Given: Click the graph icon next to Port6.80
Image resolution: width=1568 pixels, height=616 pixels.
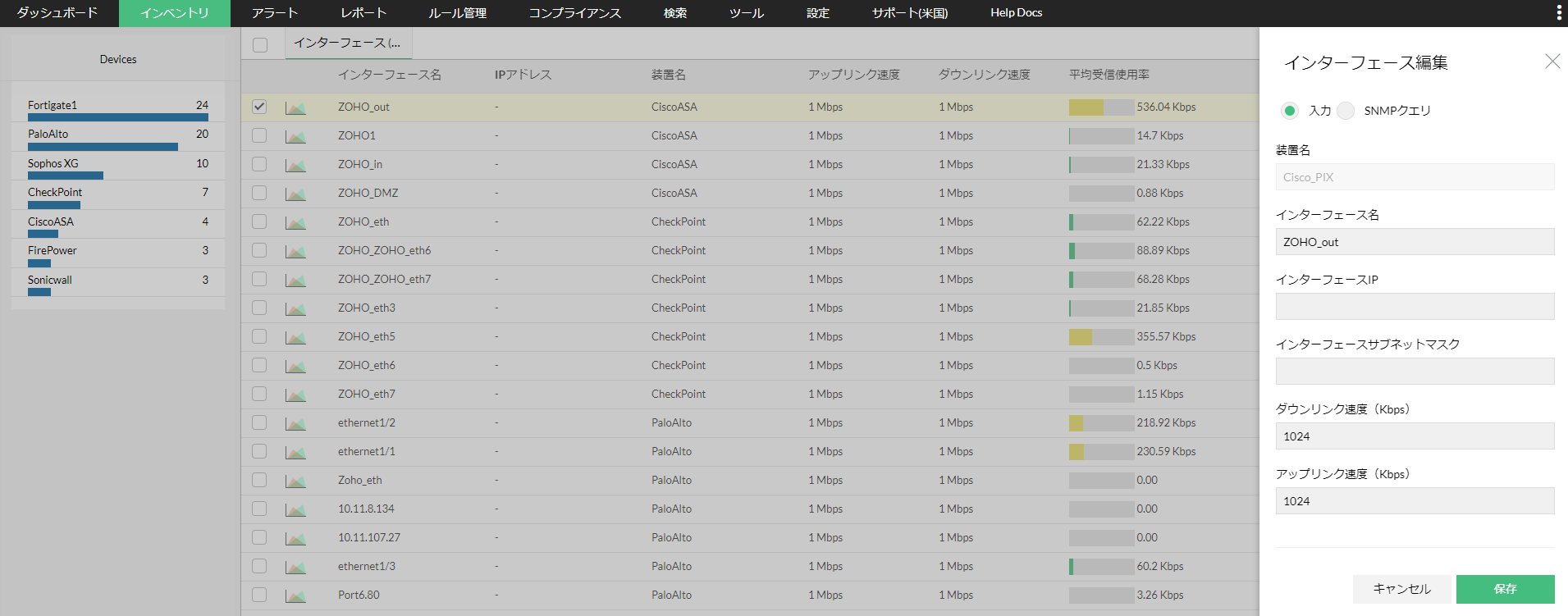Looking at the screenshot, I should coord(295,595).
